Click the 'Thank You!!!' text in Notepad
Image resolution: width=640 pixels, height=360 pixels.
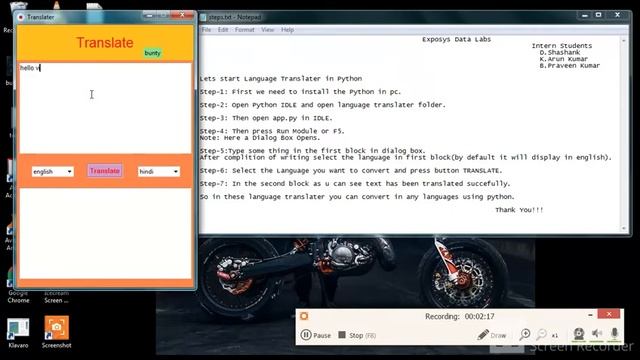point(519,210)
